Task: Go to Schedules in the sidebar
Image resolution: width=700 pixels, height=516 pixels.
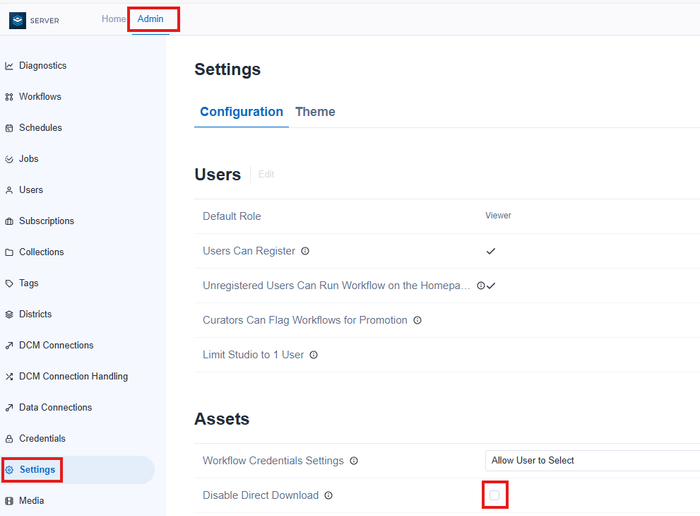Action: point(41,128)
